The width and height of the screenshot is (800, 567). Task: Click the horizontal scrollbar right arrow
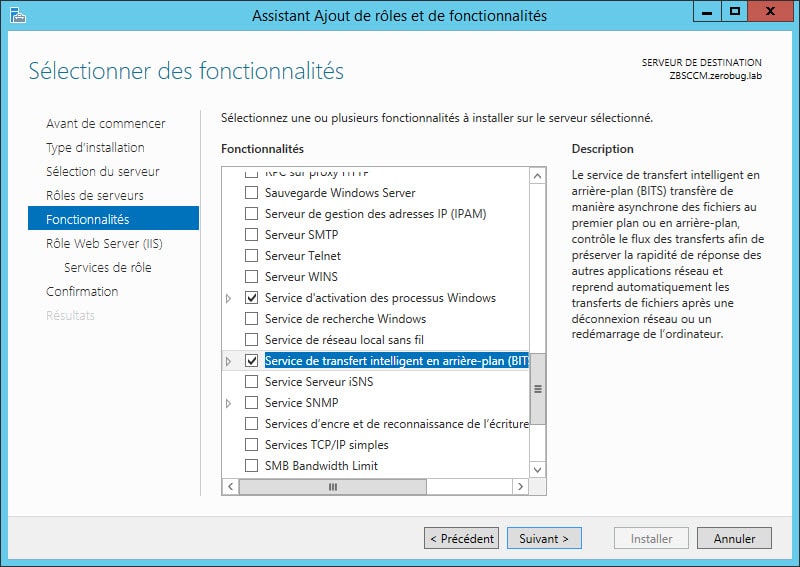point(520,486)
